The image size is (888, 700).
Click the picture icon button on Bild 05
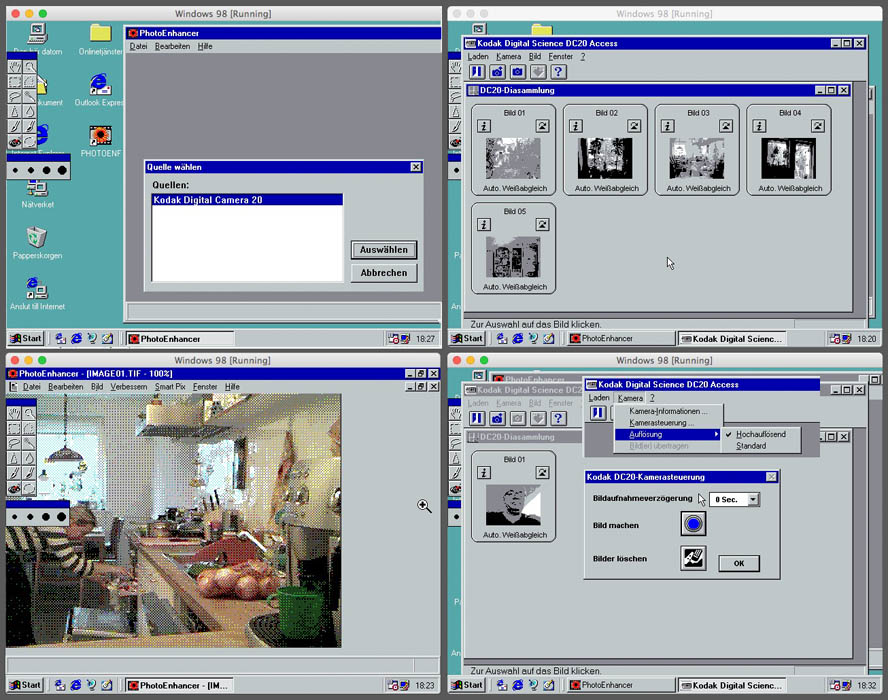point(543,225)
